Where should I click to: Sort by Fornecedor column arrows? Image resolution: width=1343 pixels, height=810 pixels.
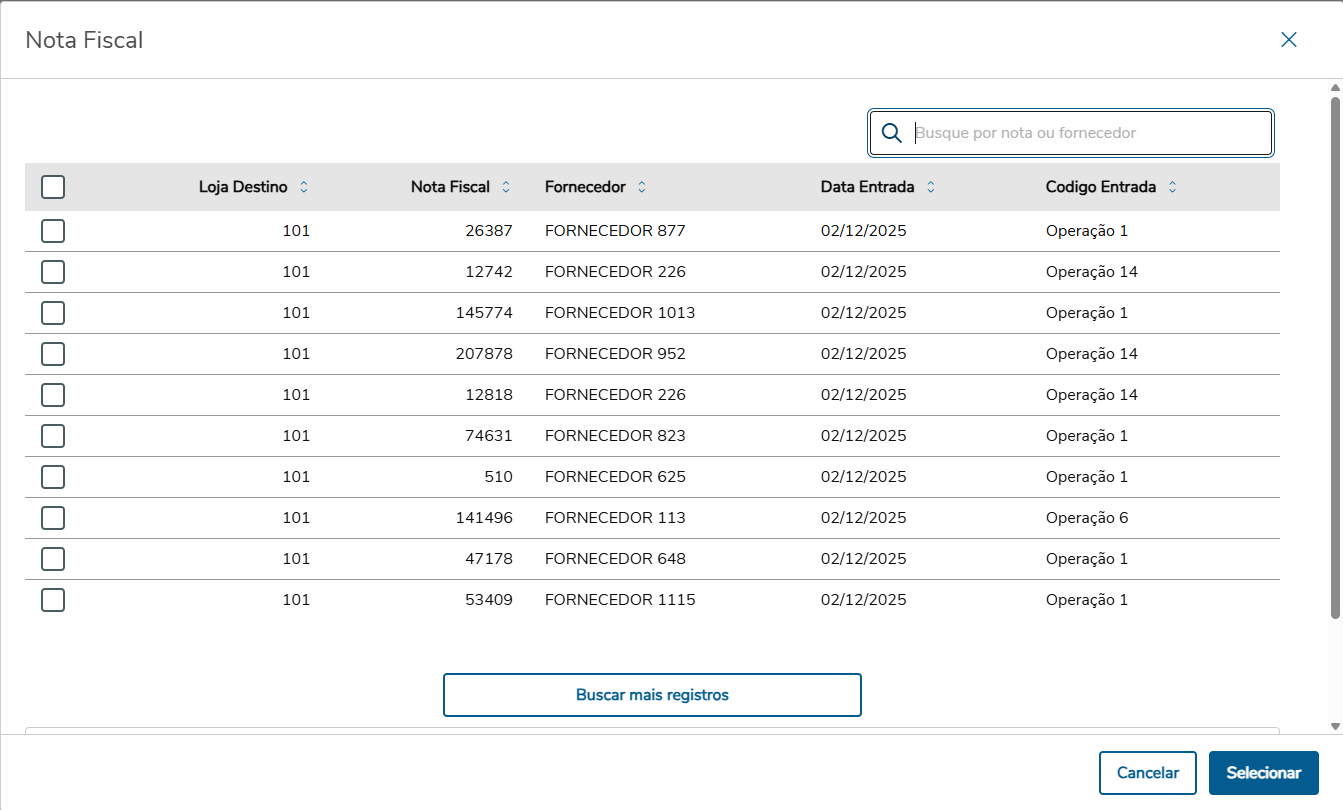[x=642, y=187]
